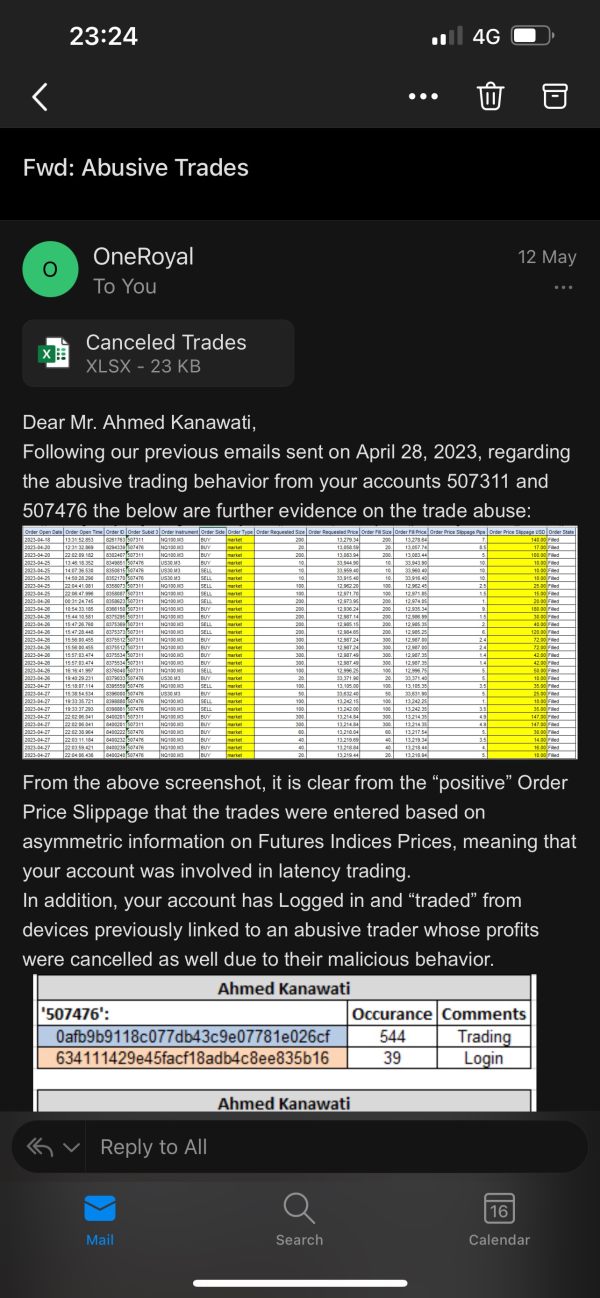
Task: Tap the back chevron arrow
Action: click(40, 97)
